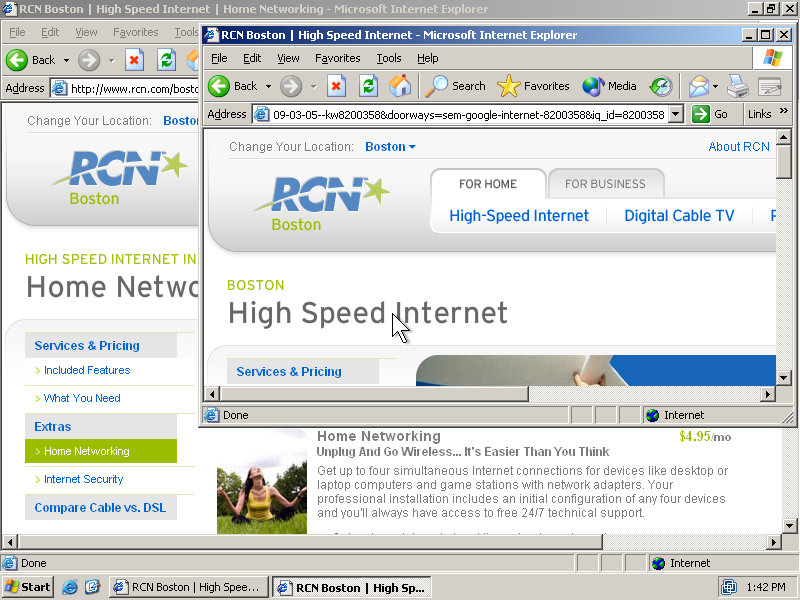Click the Internet zone globe in the background status bar

[659, 563]
